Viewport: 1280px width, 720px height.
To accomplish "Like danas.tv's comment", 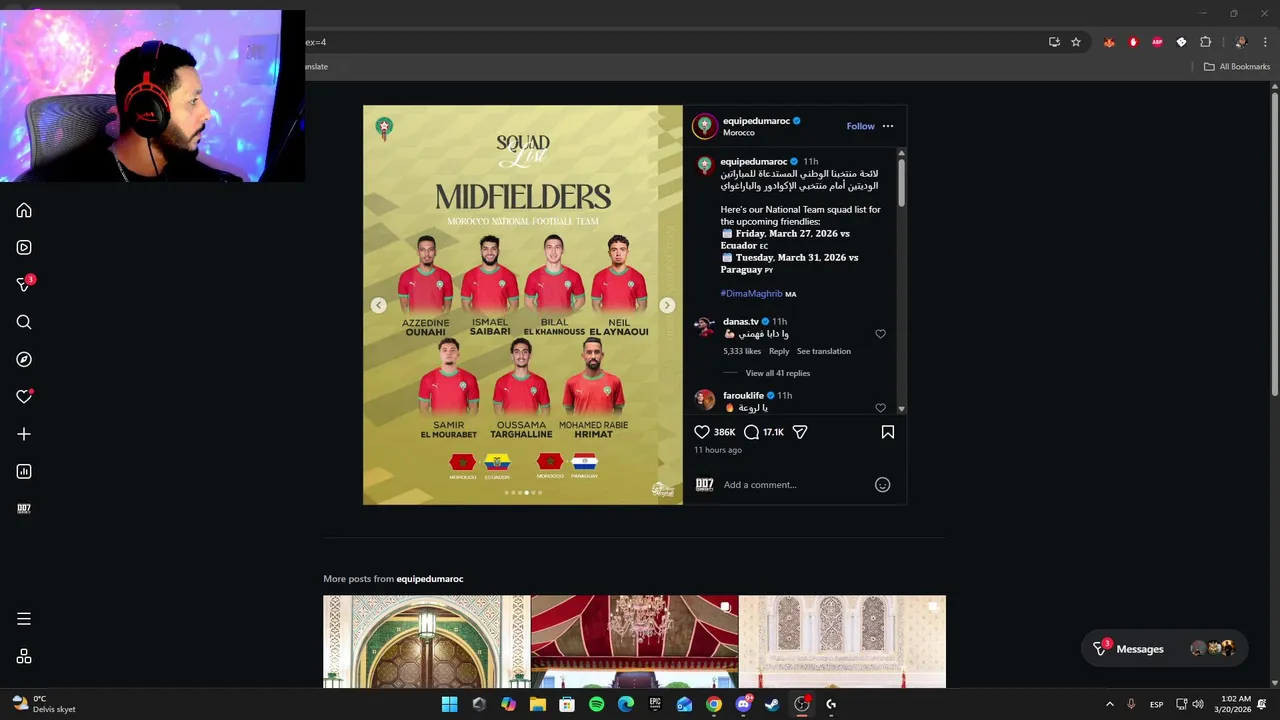I will tap(880, 334).
